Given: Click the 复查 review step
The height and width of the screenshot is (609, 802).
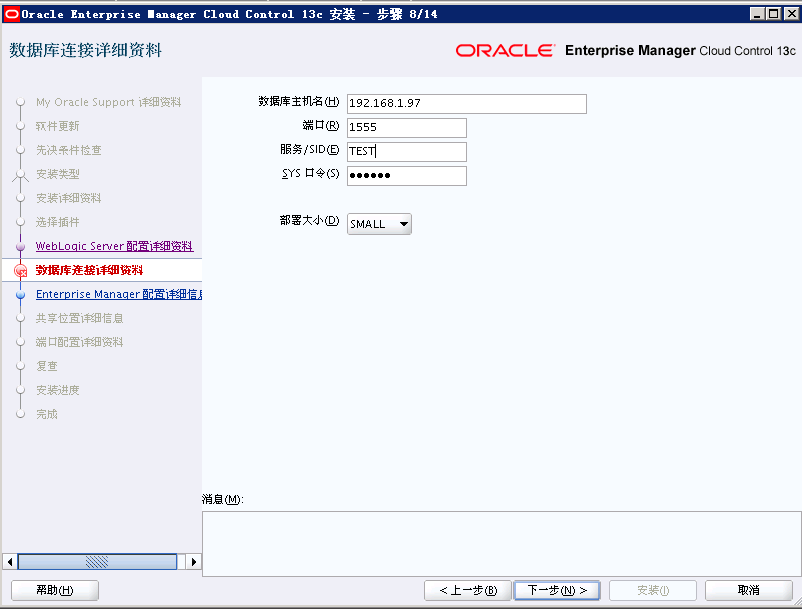Looking at the screenshot, I should click(47, 366).
